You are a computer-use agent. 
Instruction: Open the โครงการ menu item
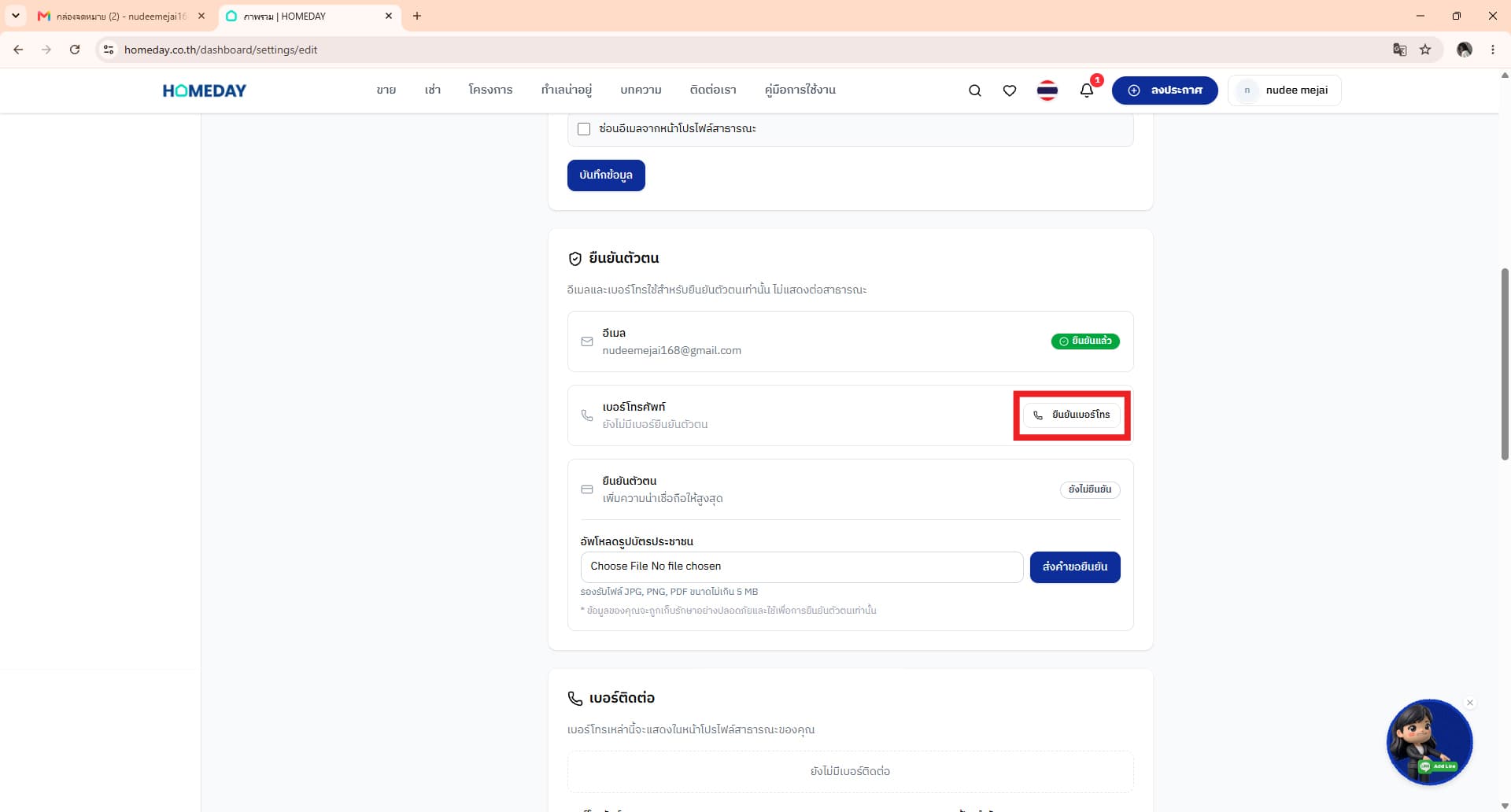(490, 90)
